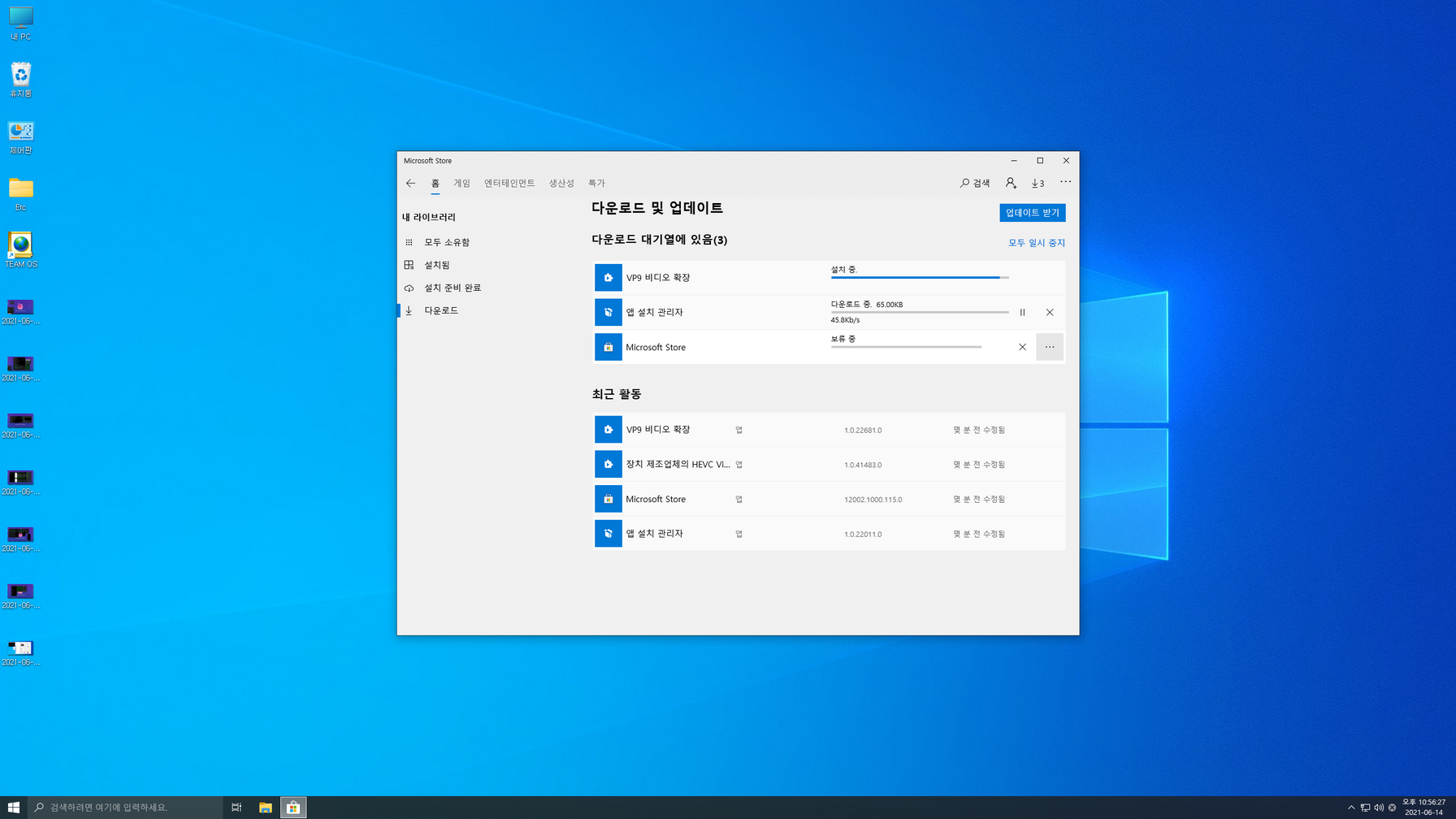Open TEAM OS desktop shortcut
The image size is (1456, 819).
(20, 251)
